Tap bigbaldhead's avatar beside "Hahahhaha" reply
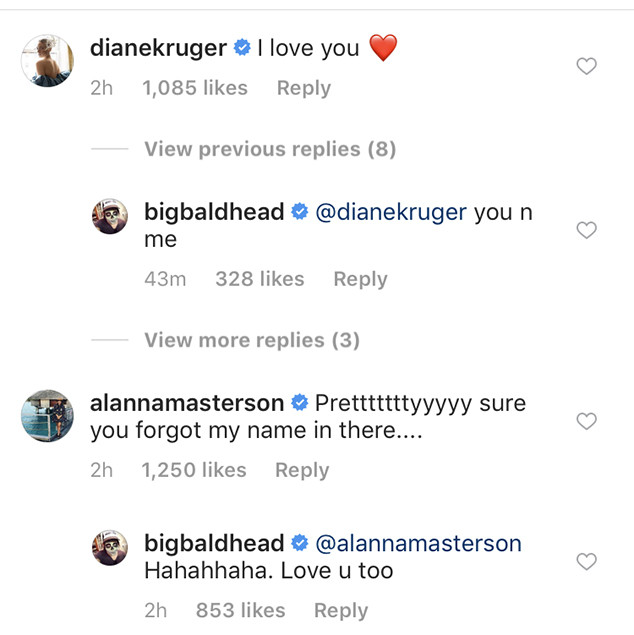This screenshot has height=635, width=634. 110,548
